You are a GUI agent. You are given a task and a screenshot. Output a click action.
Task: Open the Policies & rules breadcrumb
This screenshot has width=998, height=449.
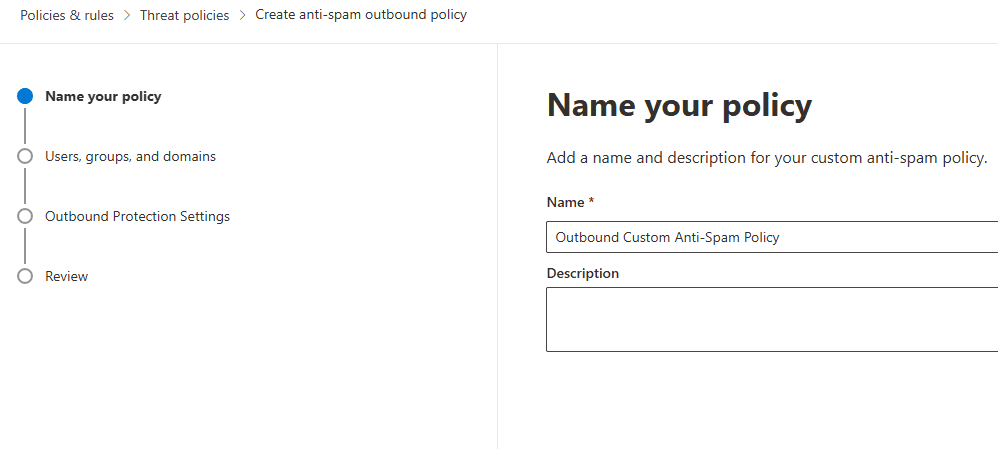coord(67,16)
